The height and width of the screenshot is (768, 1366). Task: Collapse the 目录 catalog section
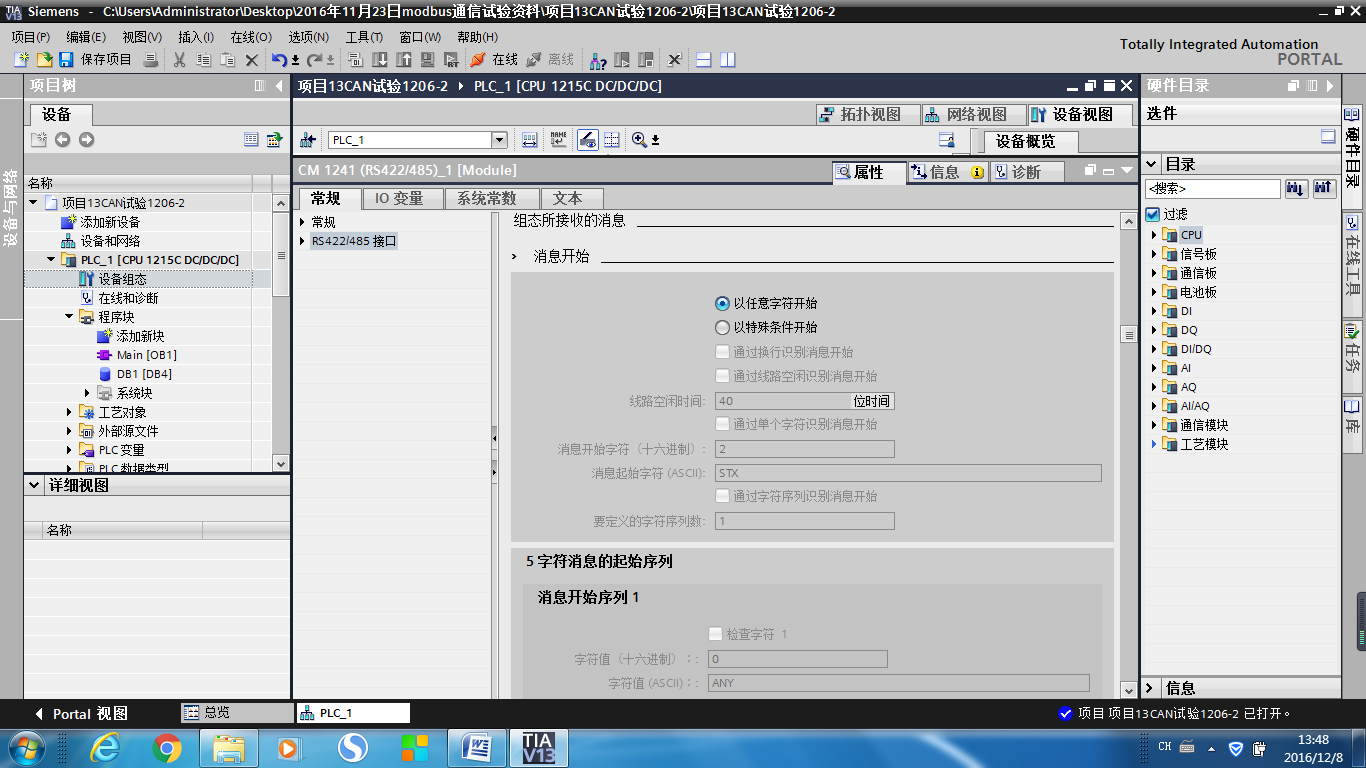[1152, 164]
